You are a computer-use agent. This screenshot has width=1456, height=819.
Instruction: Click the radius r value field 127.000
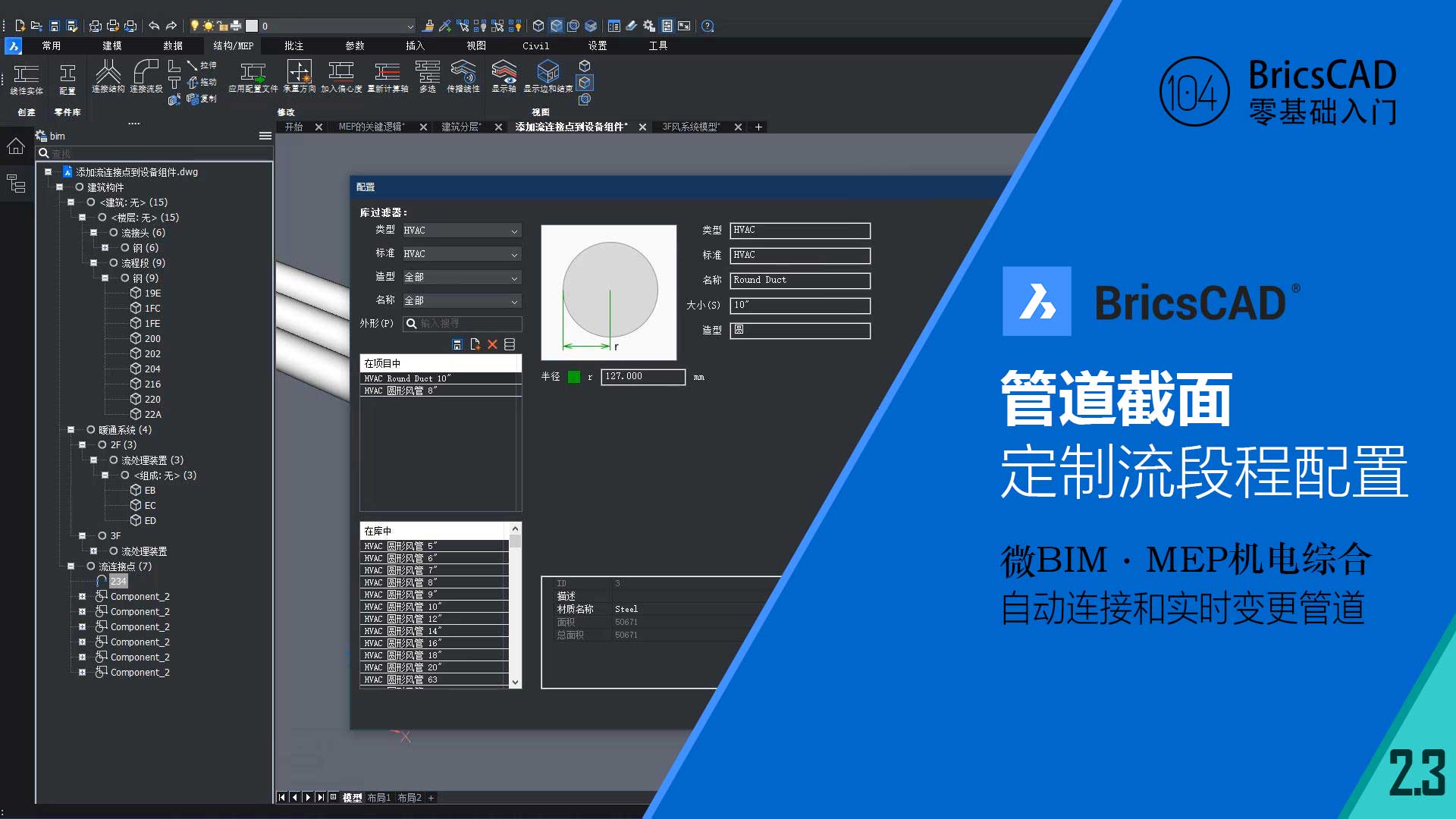click(x=642, y=377)
